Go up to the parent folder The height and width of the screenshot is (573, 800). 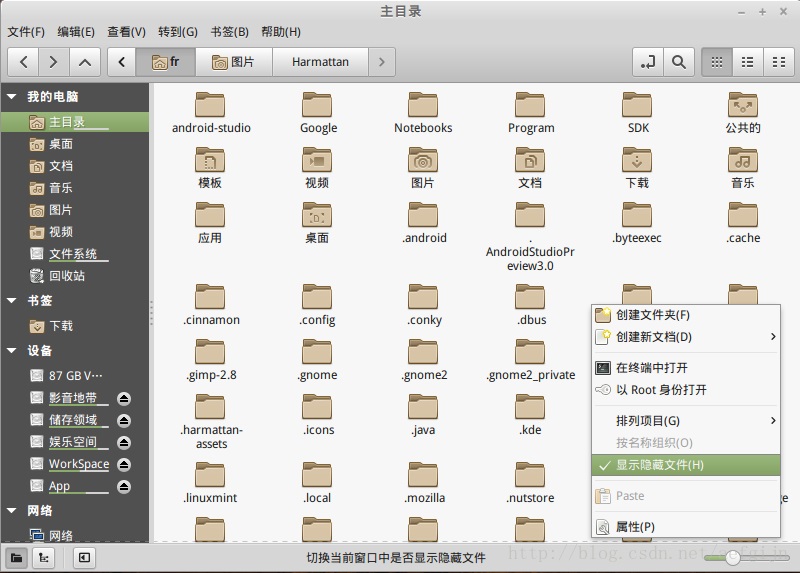point(85,62)
